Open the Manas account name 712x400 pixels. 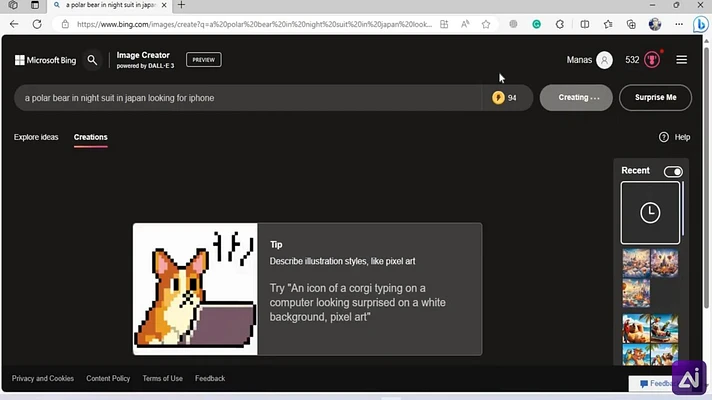pos(579,60)
